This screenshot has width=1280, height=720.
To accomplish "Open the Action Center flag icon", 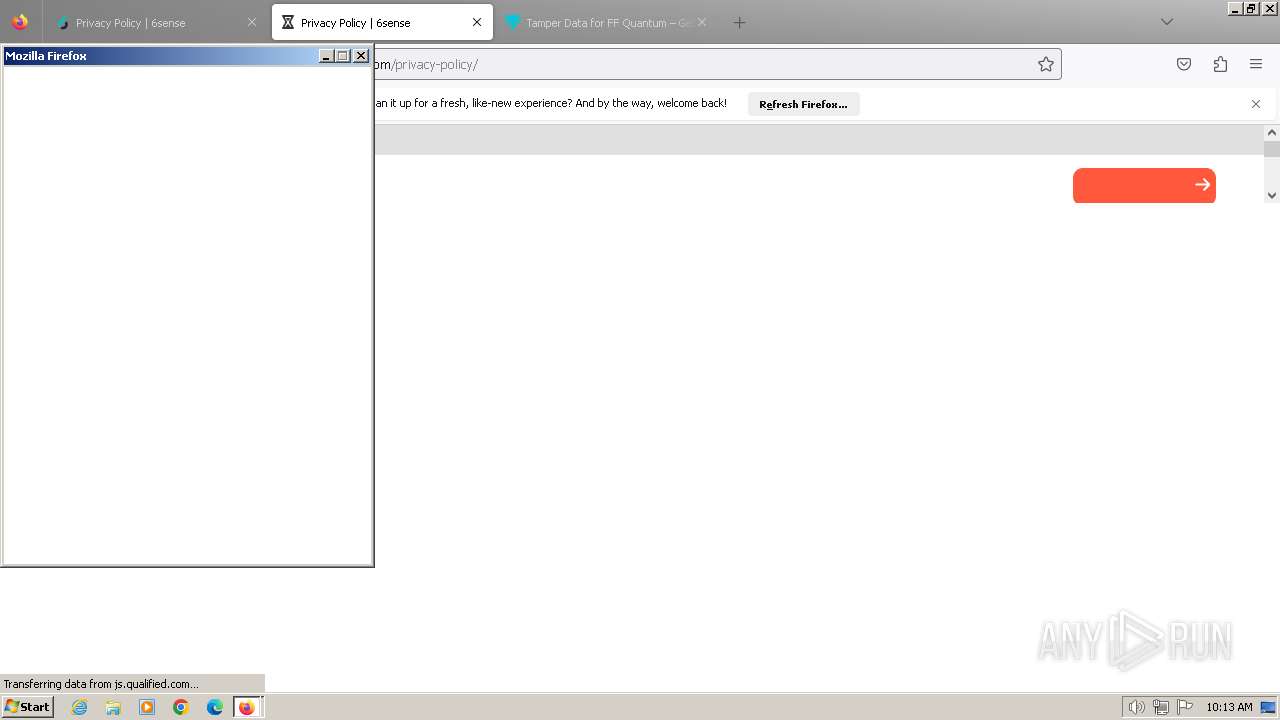I will click(x=1185, y=707).
